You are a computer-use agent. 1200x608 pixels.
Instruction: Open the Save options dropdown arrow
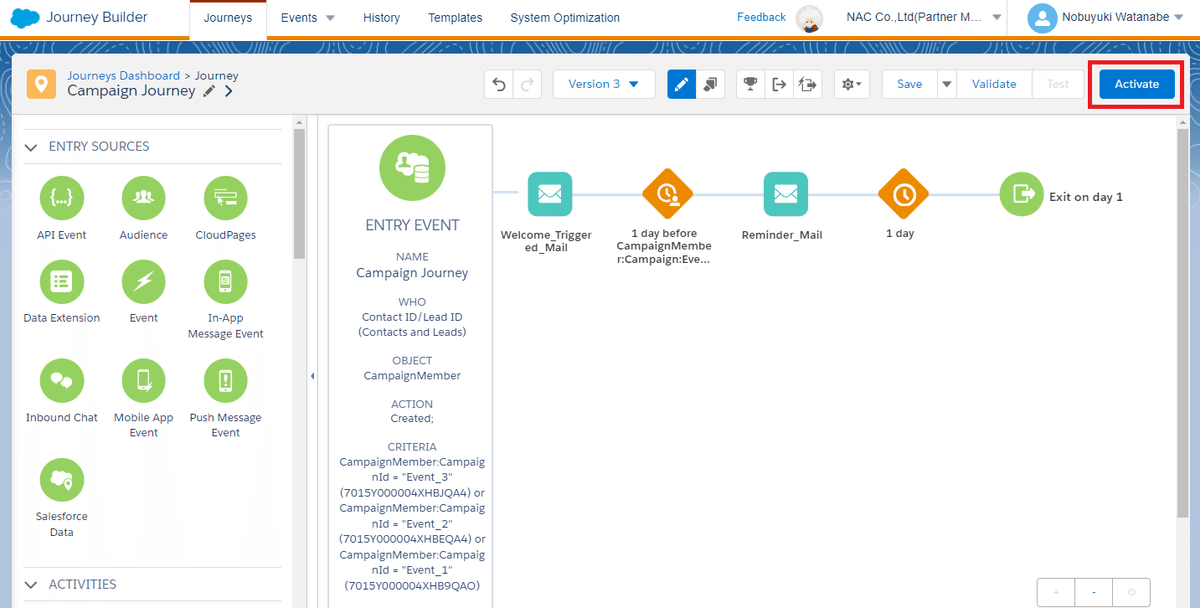pos(946,84)
